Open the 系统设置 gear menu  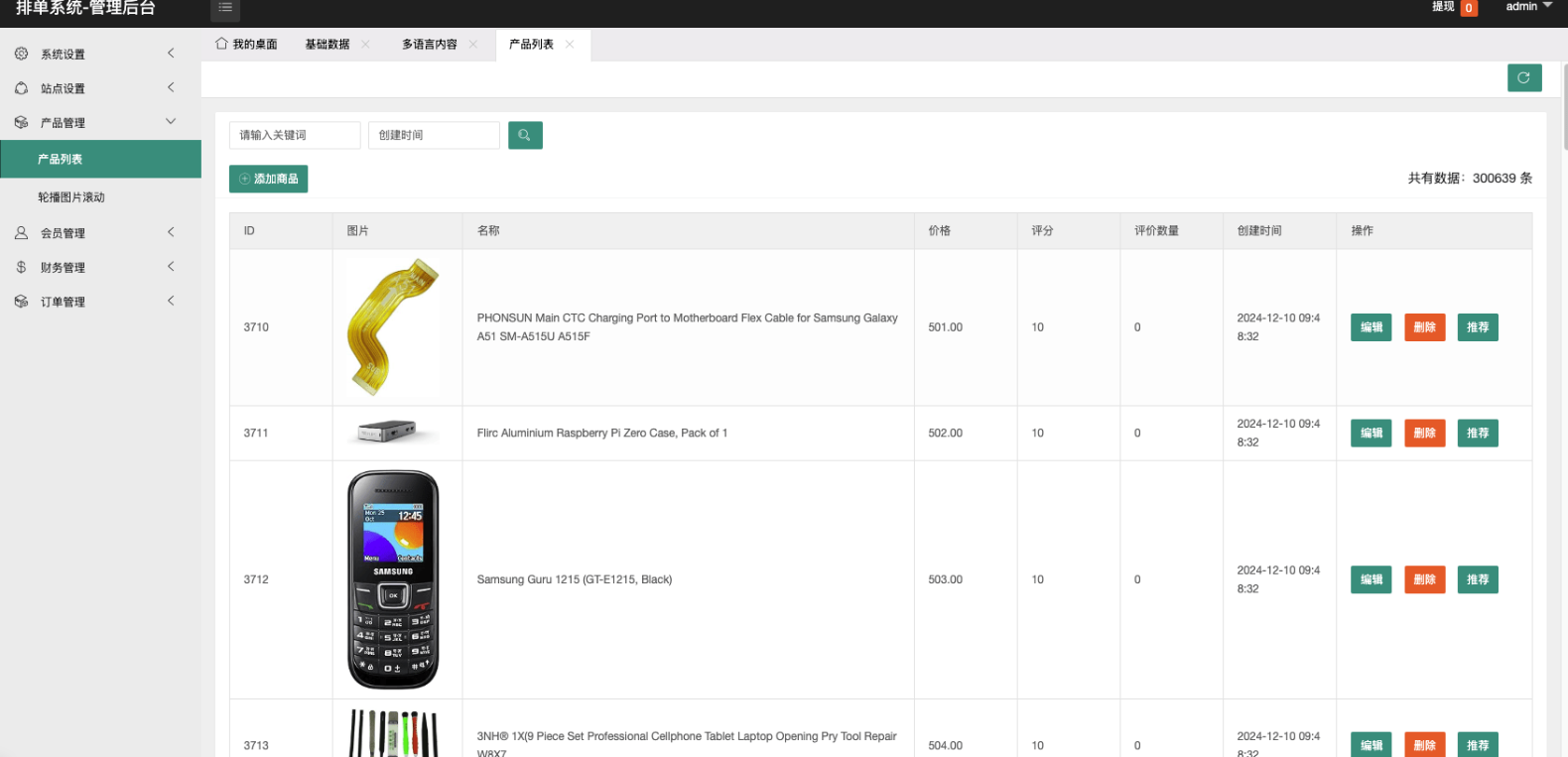[x=63, y=55]
